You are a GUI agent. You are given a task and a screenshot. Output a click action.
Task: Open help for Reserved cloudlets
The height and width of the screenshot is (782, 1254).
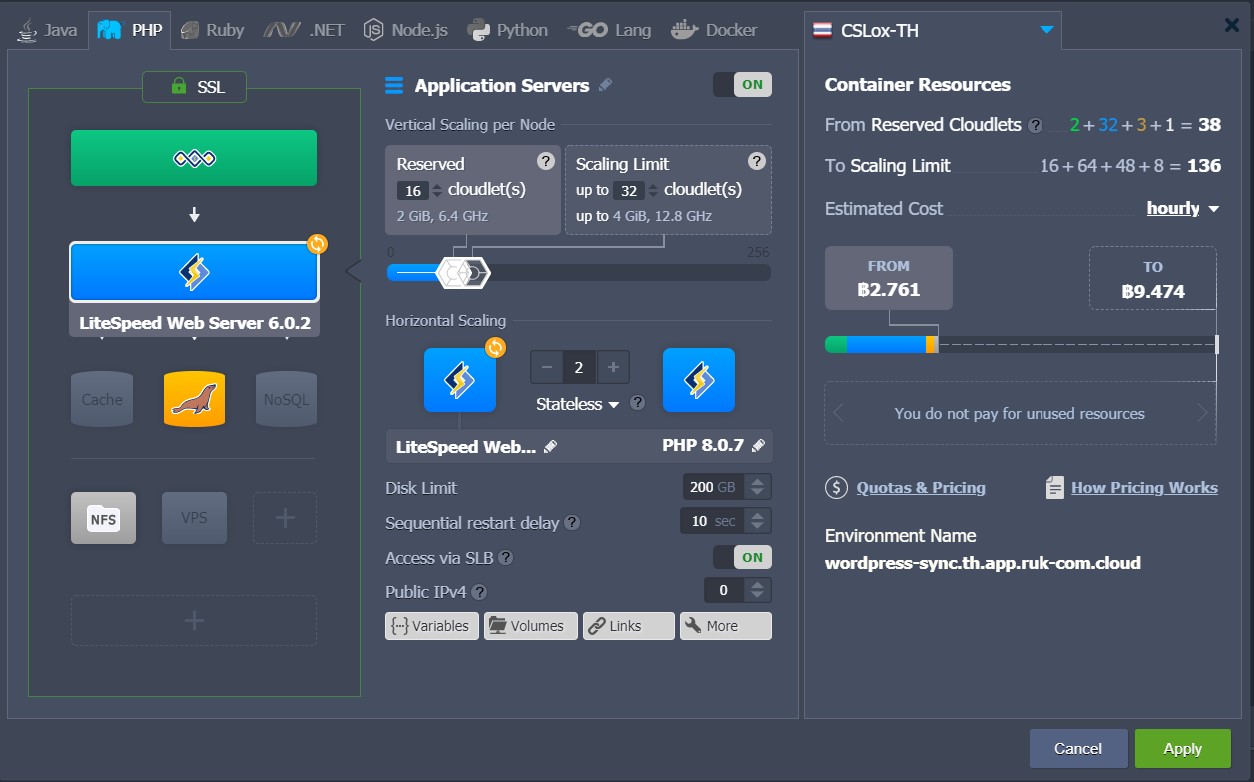545,161
